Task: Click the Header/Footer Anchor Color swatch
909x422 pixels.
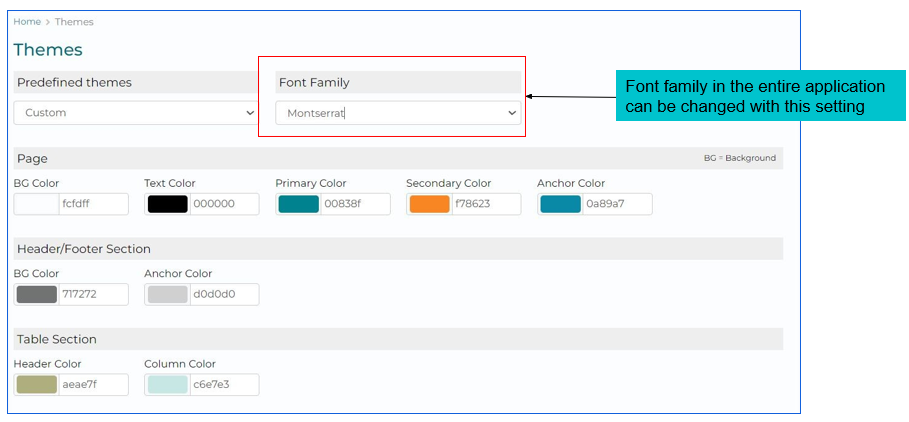Action: pos(167,294)
